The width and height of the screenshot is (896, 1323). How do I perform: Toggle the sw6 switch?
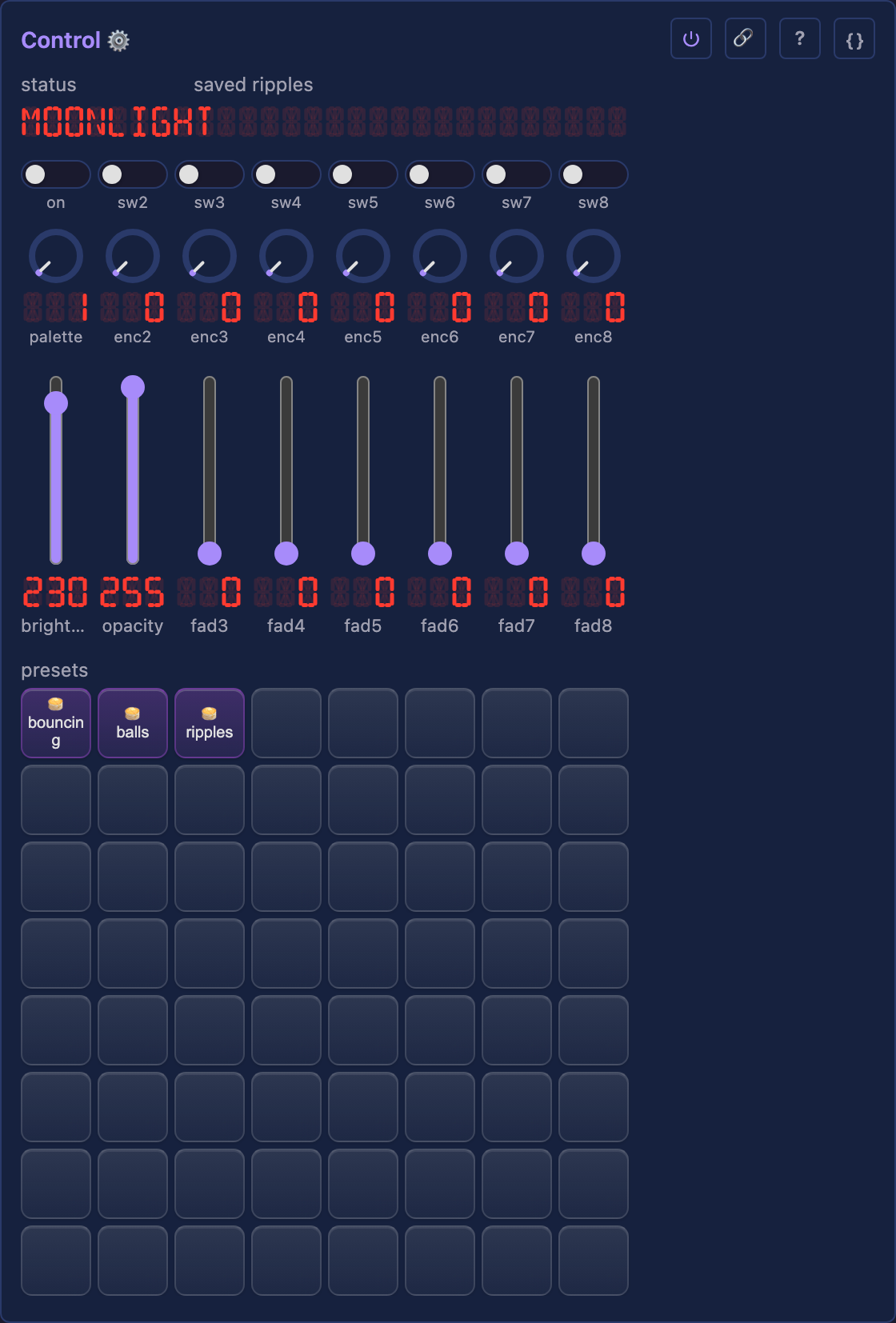pos(440,174)
